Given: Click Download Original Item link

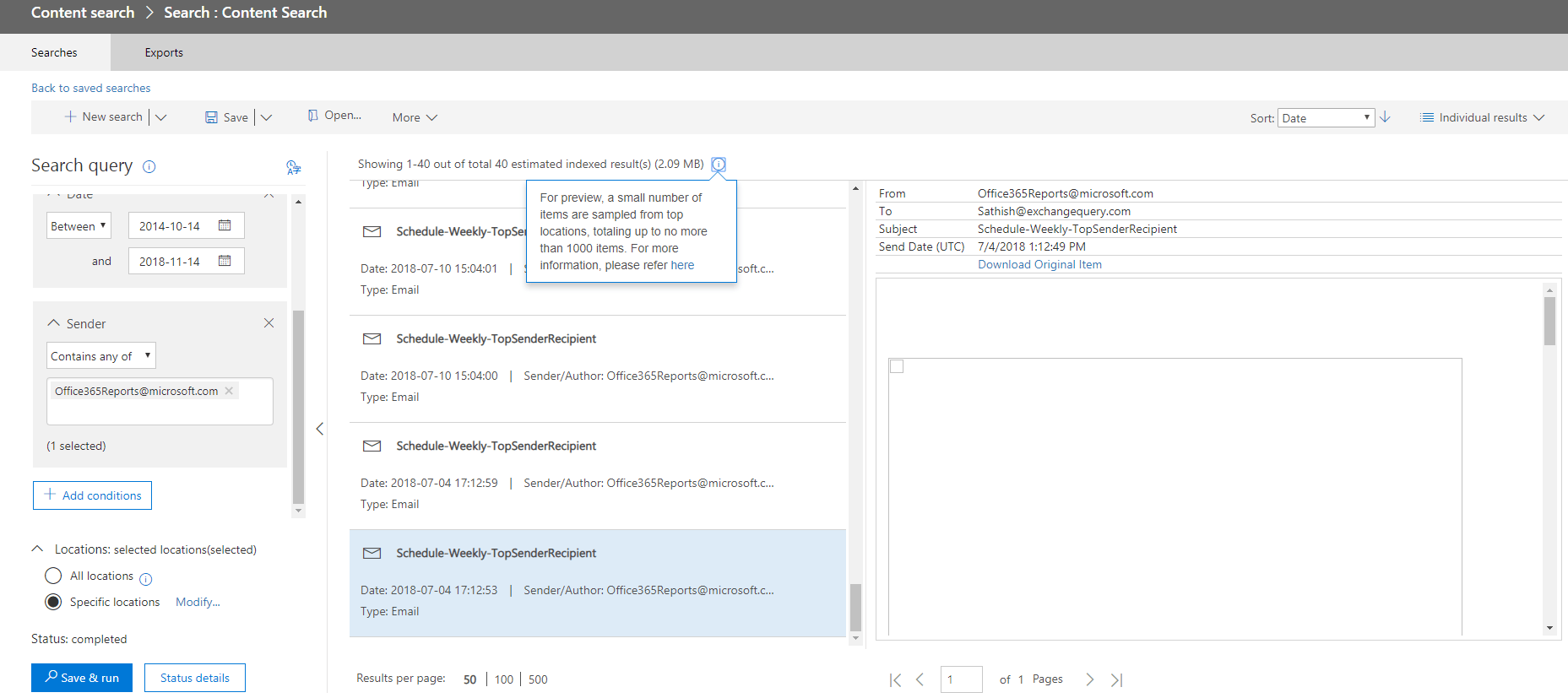Looking at the screenshot, I should [x=1039, y=264].
